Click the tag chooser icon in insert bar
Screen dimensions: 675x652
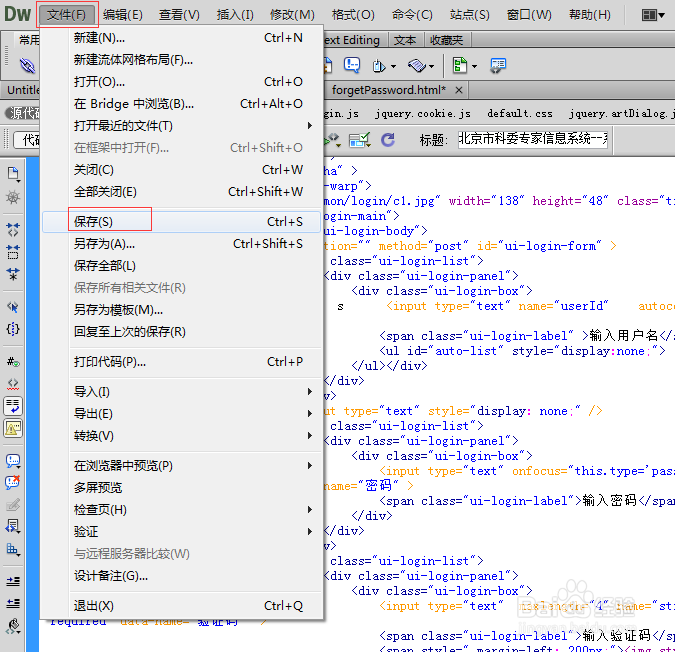498,65
